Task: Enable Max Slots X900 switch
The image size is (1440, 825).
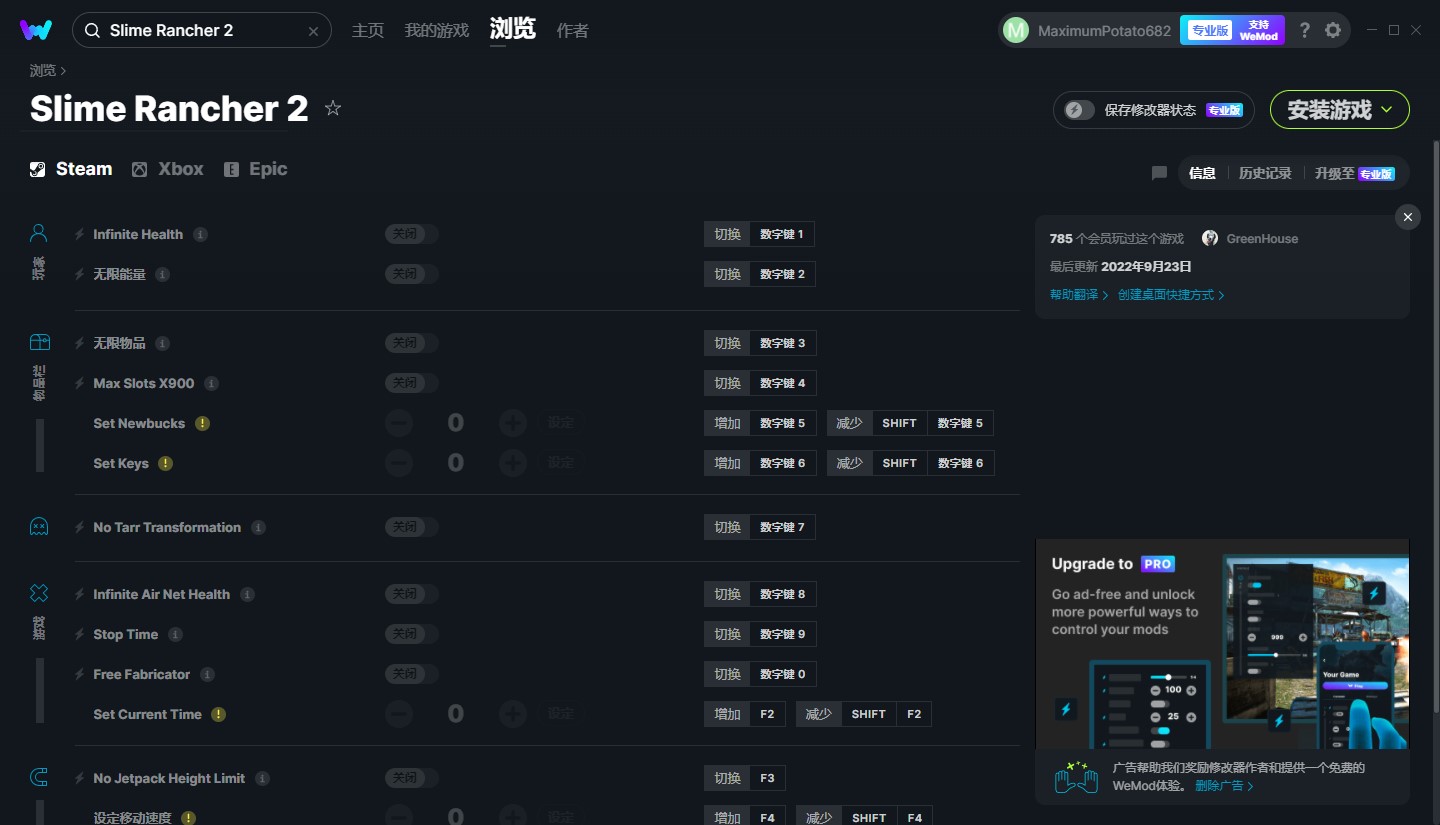Action: 411,383
